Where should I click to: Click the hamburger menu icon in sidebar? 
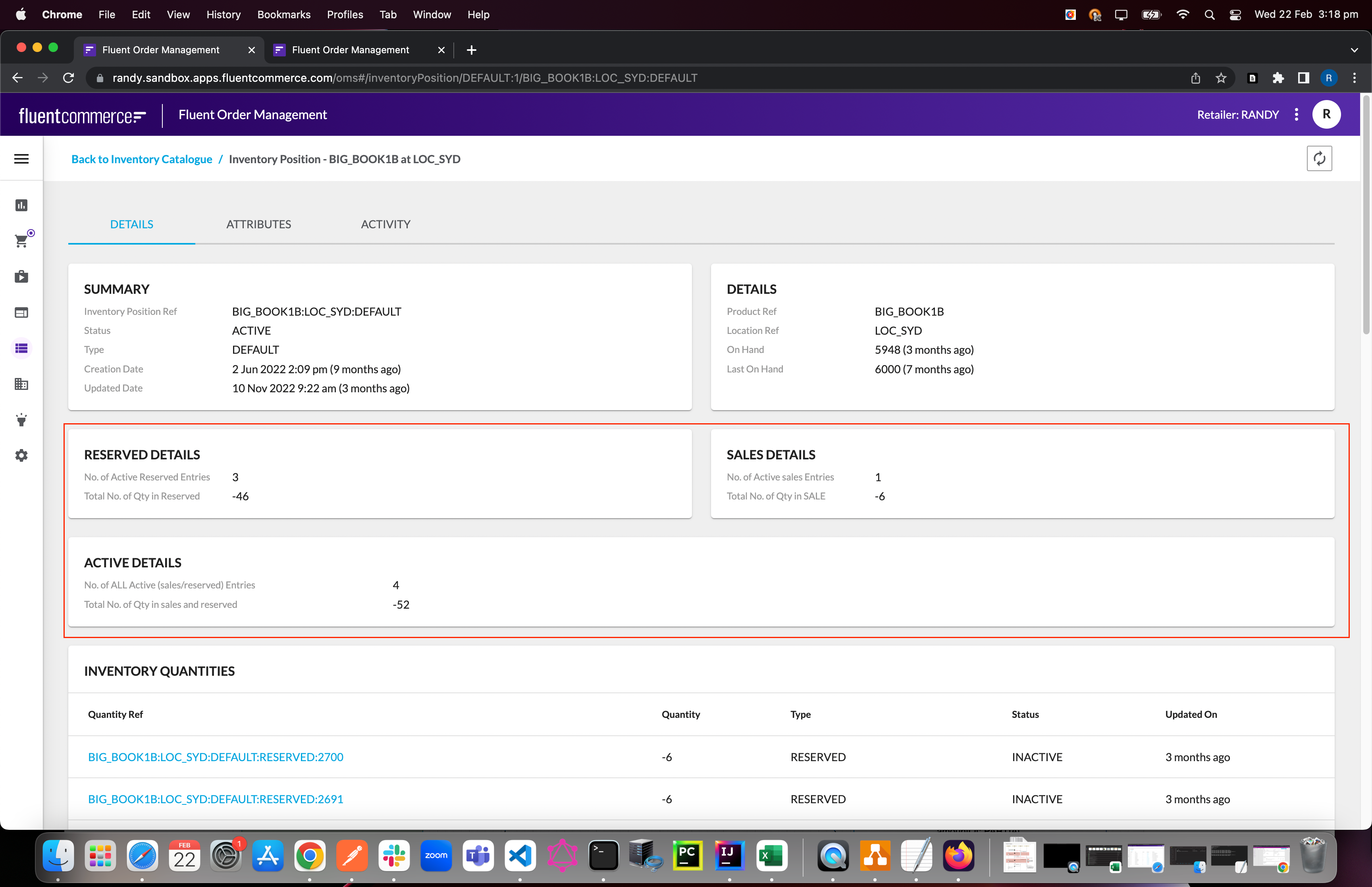pyautogui.click(x=21, y=159)
